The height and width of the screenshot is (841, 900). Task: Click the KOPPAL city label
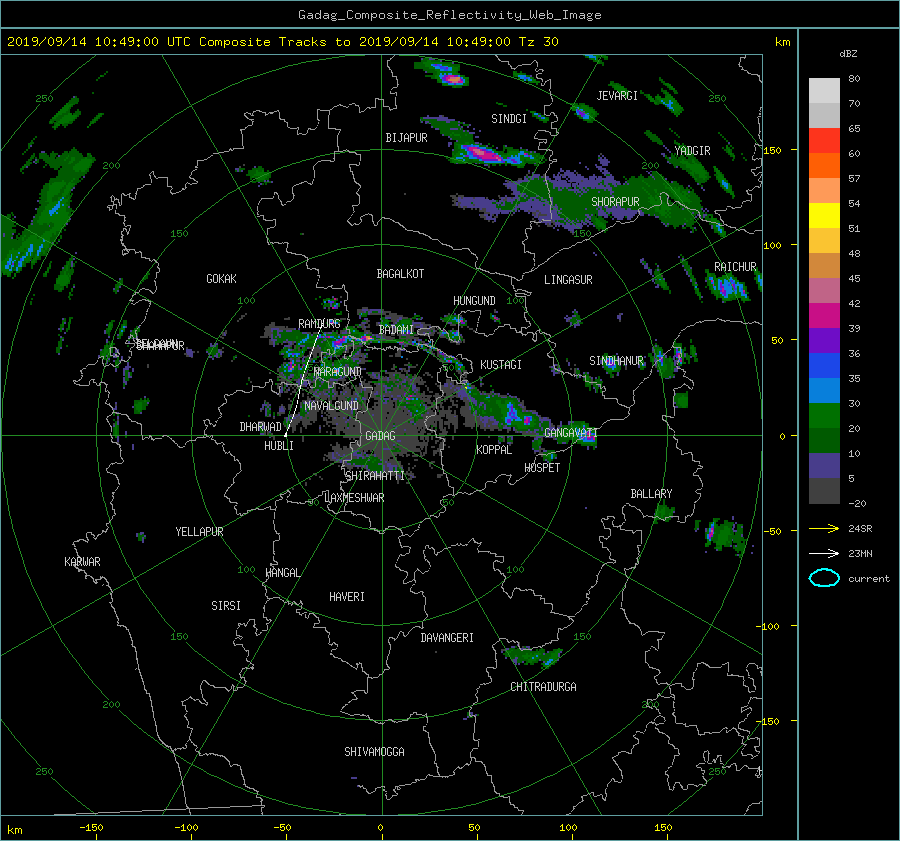(494, 450)
